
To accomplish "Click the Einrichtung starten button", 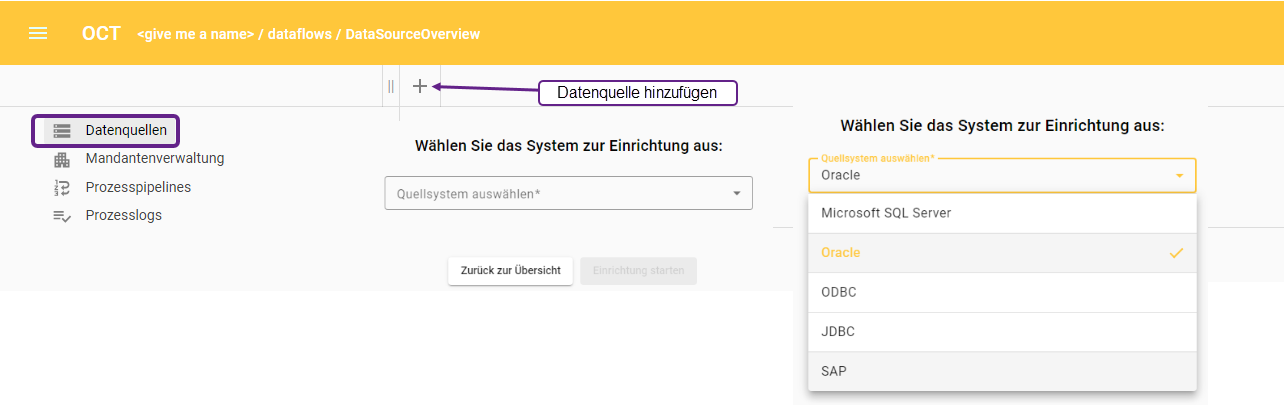I will click(638, 271).
